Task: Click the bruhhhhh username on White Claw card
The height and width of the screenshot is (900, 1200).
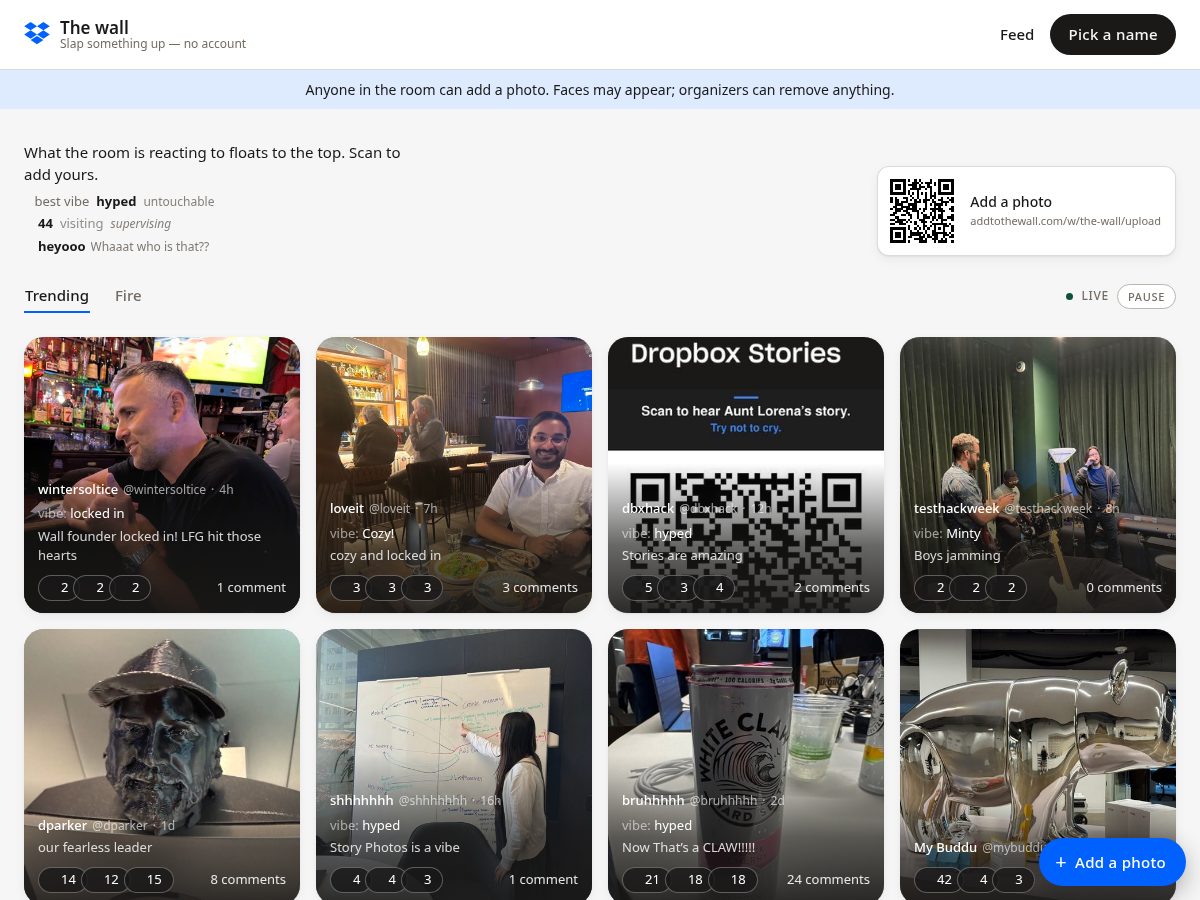Action: pos(653,800)
